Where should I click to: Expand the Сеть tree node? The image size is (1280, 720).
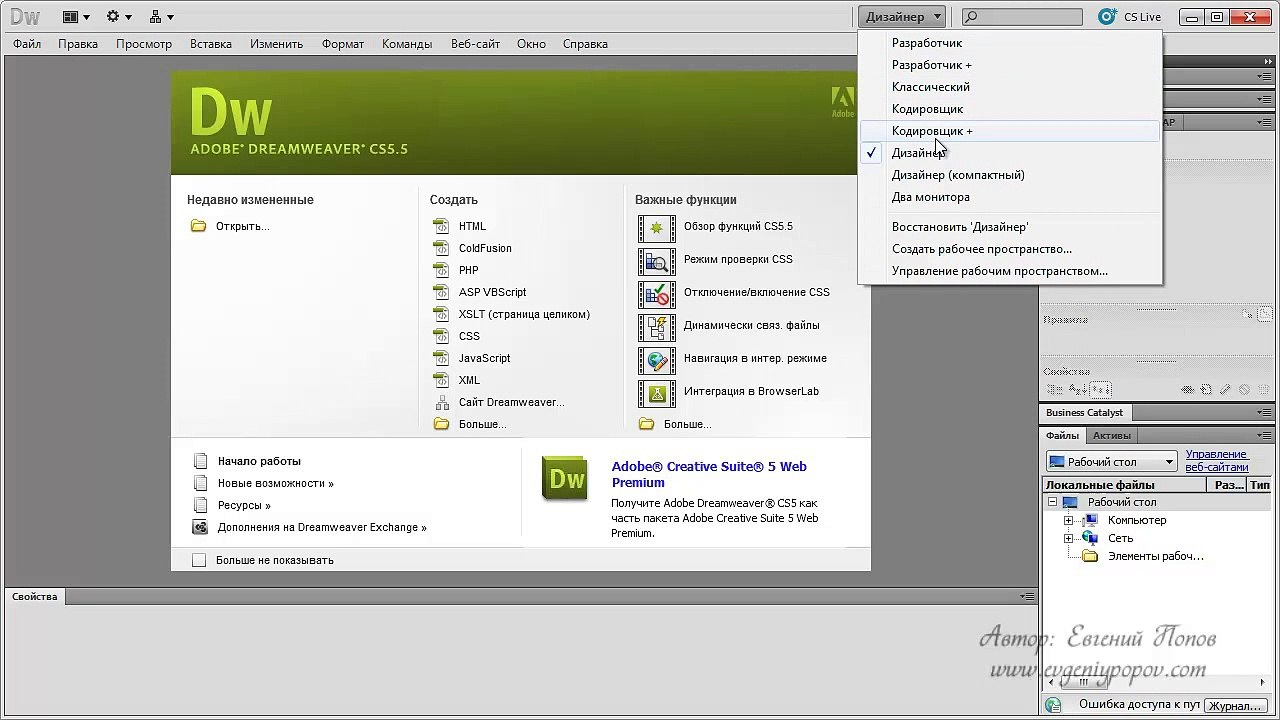click(x=1068, y=538)
